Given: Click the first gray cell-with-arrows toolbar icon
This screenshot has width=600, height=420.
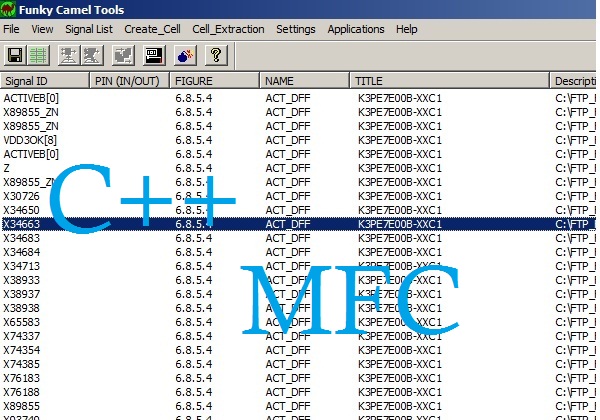Looking at the screenshot, I should tap(68, 55).
